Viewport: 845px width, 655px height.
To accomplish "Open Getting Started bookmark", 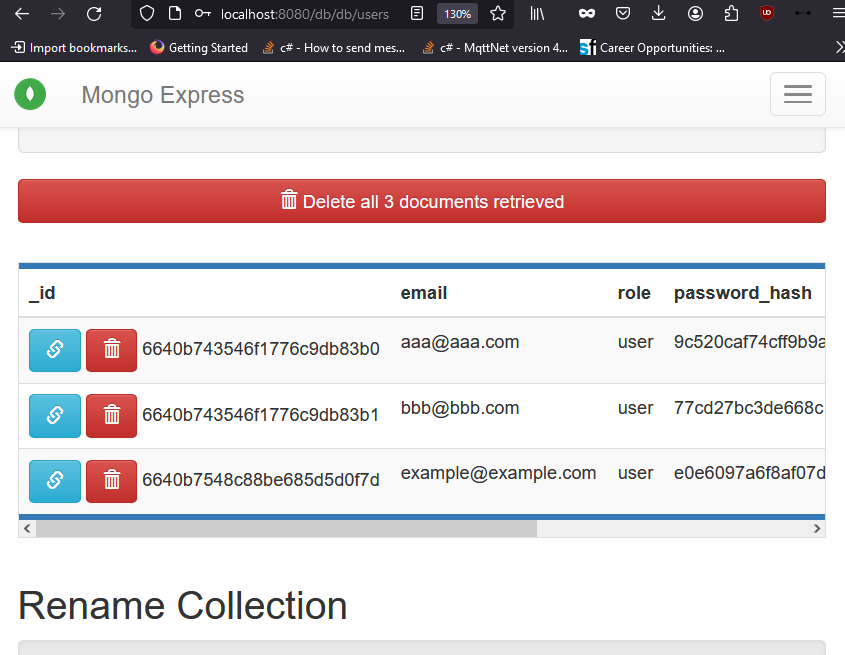I will point(199,48).
